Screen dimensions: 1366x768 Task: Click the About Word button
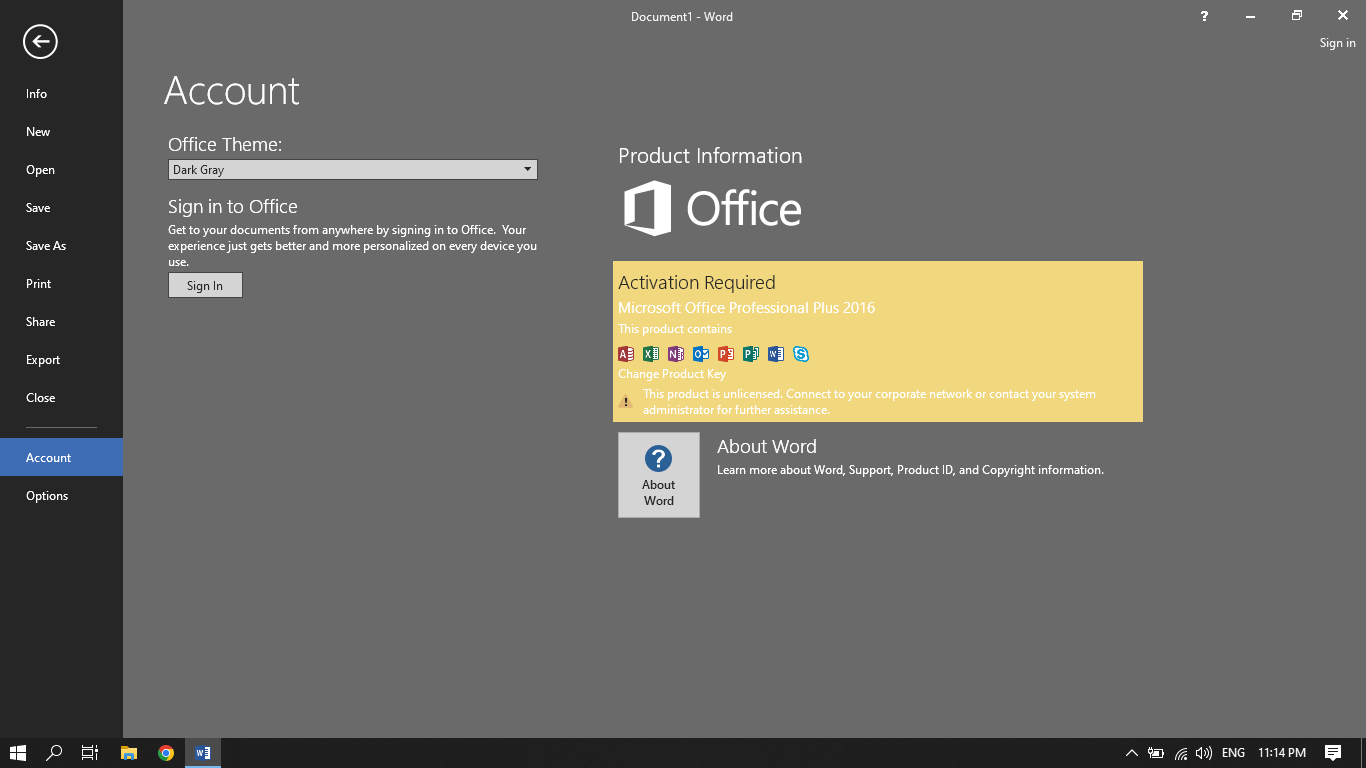(659, 475)
